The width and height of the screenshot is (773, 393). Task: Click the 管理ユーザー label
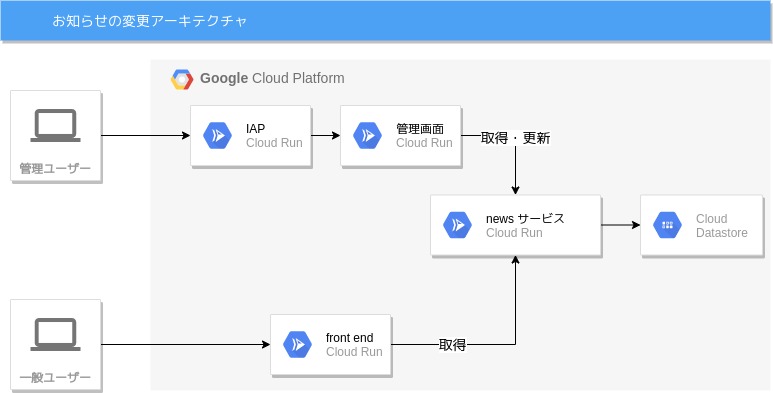(x=55, y=169)
